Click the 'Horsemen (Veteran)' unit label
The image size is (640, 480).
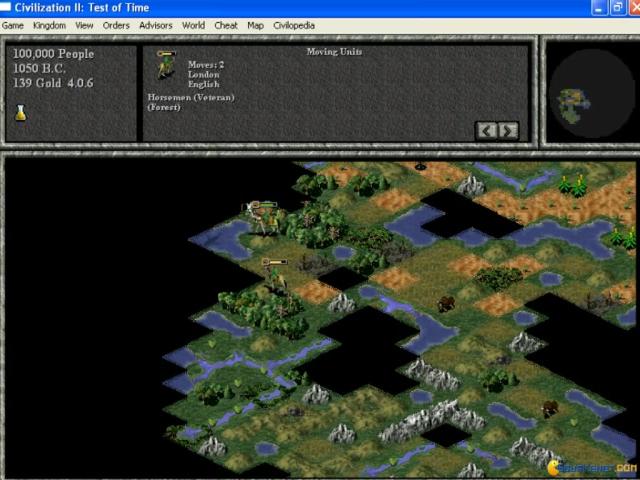tap(191, 98)
